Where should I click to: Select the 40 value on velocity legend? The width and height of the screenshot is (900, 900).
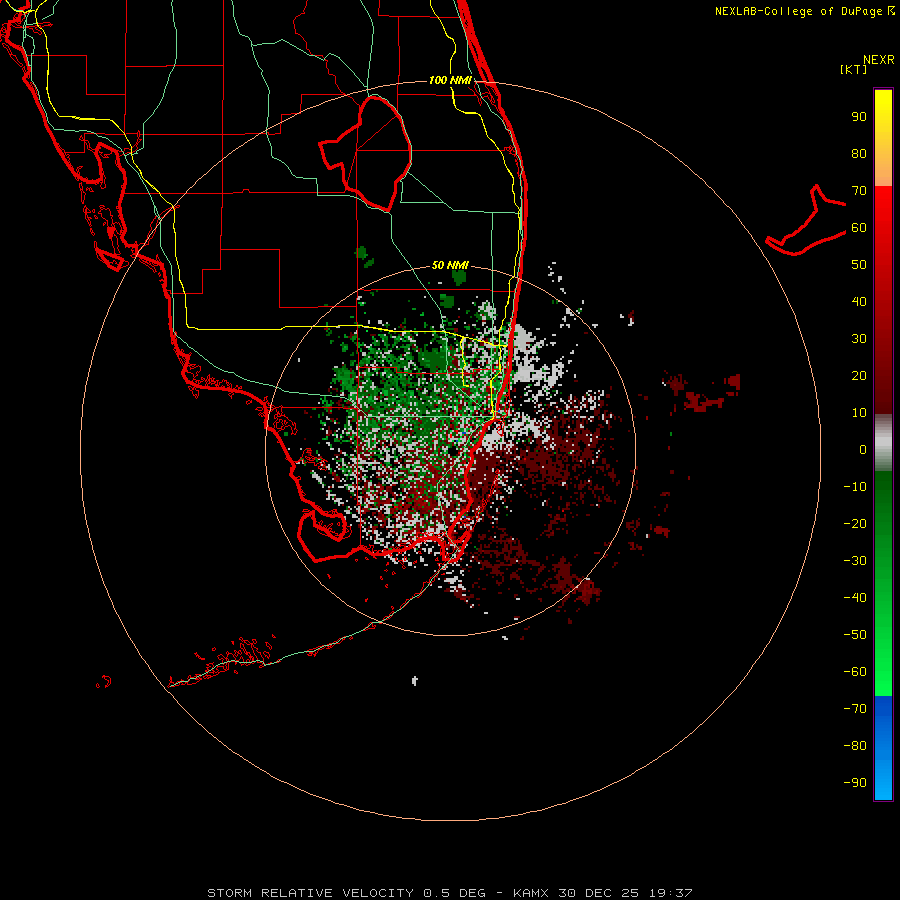pyautogui.click(x=859, y=302)
